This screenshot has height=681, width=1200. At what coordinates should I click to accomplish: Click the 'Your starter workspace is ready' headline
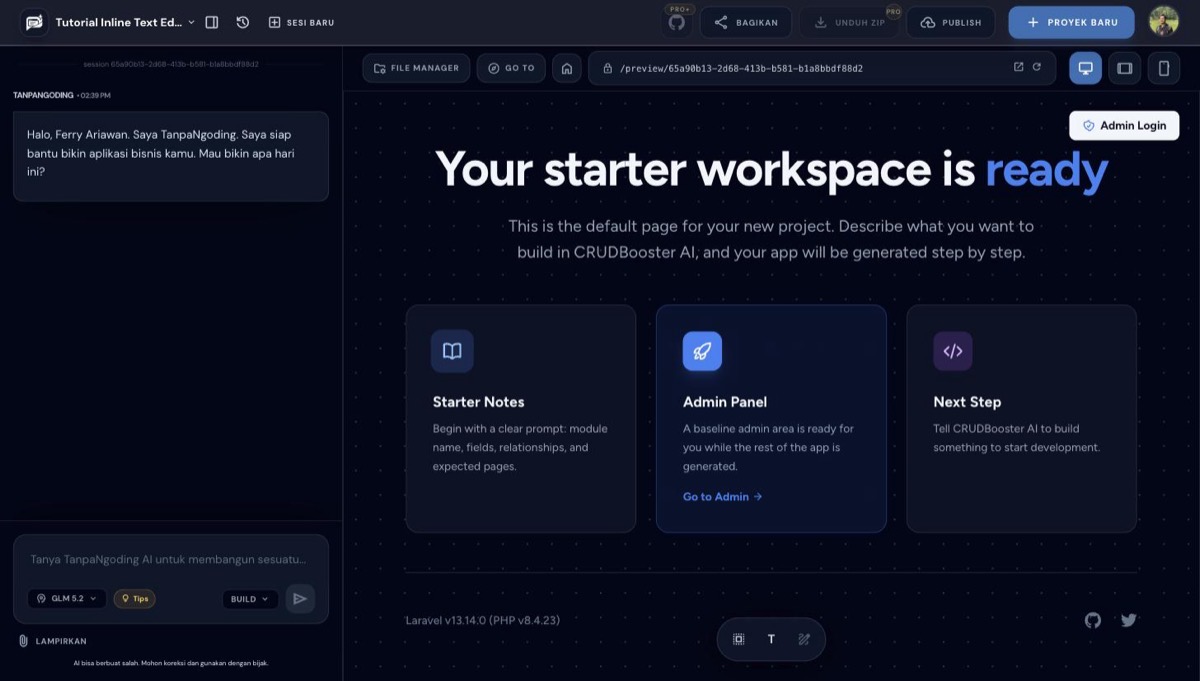pyautogui.click(x=771, y=169)
